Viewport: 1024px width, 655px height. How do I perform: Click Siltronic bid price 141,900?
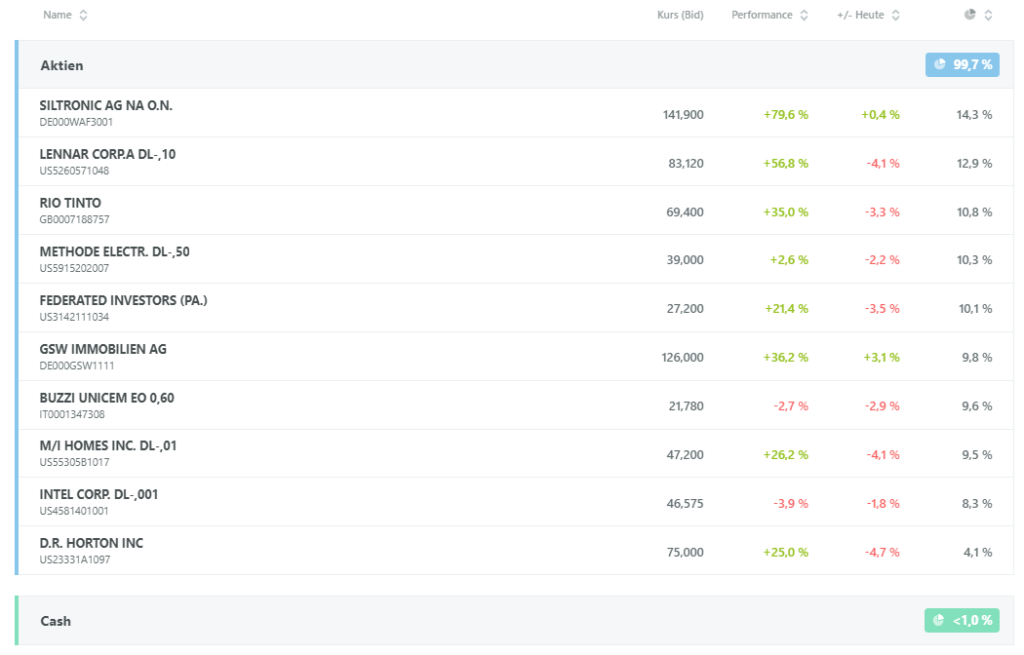click(x=683, y=115)
